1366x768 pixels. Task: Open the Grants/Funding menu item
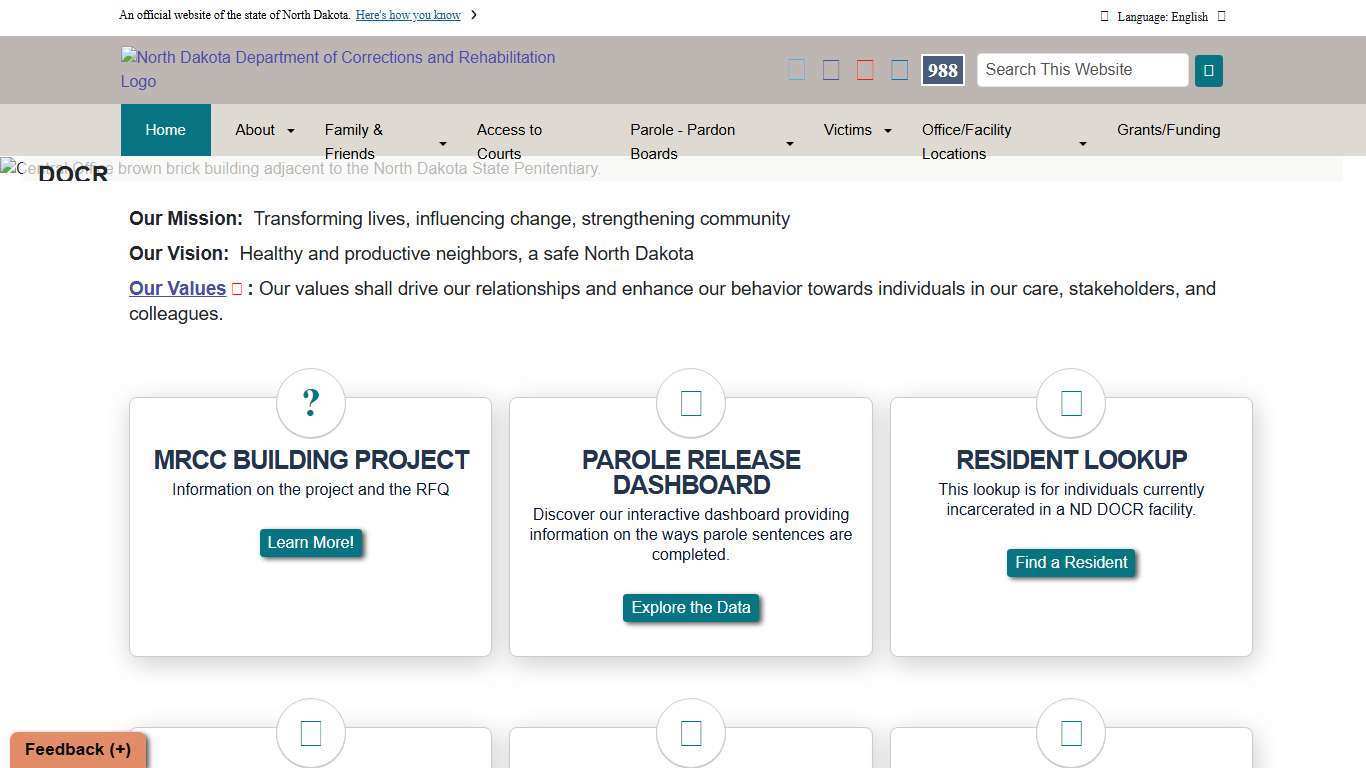1168,130
